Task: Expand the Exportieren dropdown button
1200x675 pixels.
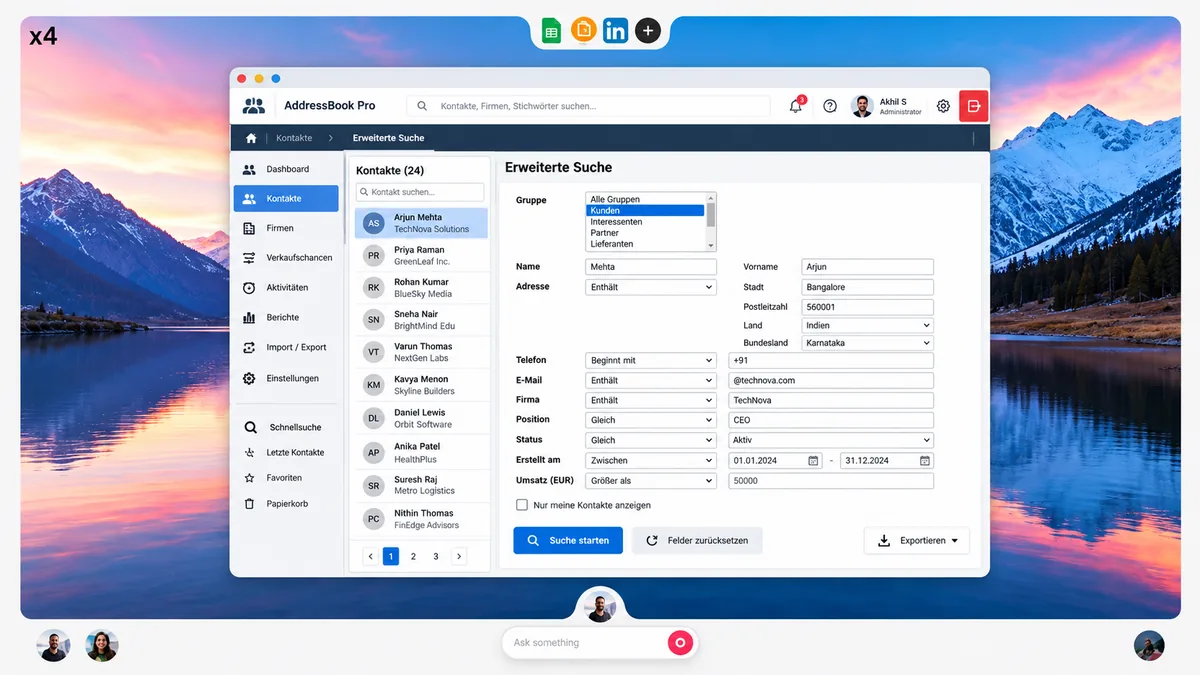Action: click(917, 541)
